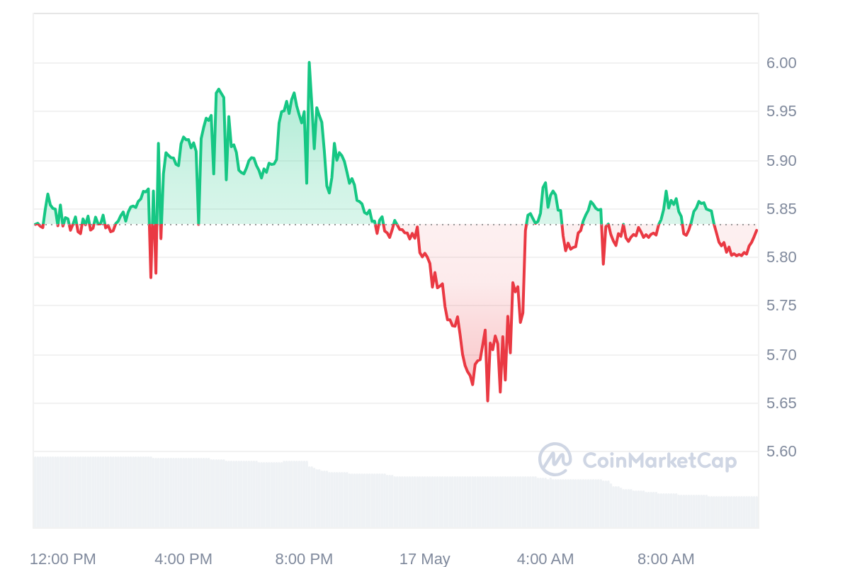The image size is (850, 567).
Task: Select the 5.90 price axis label
Action: pos(781,161)
